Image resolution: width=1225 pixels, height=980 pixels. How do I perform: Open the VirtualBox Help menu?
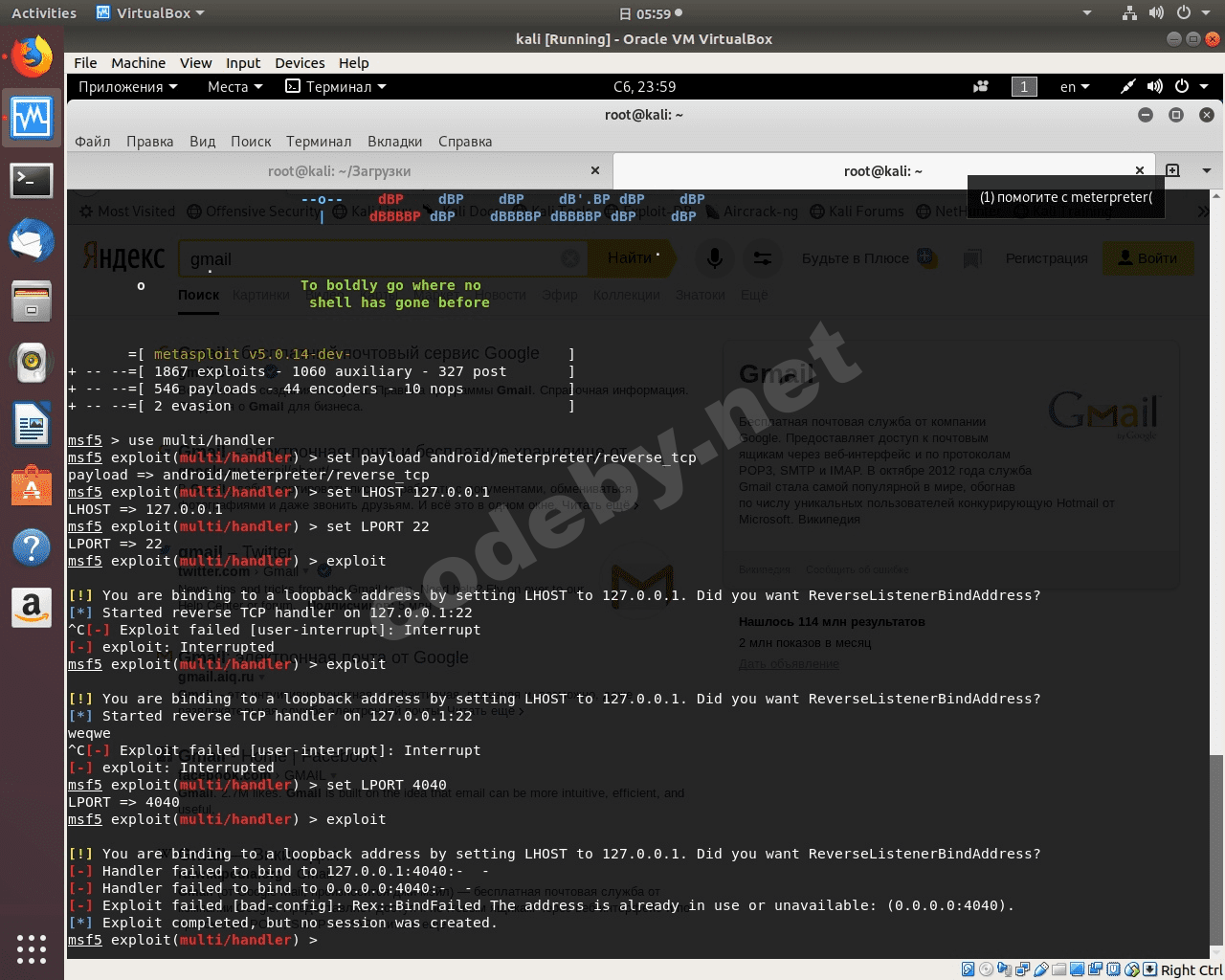coord(353,62)
